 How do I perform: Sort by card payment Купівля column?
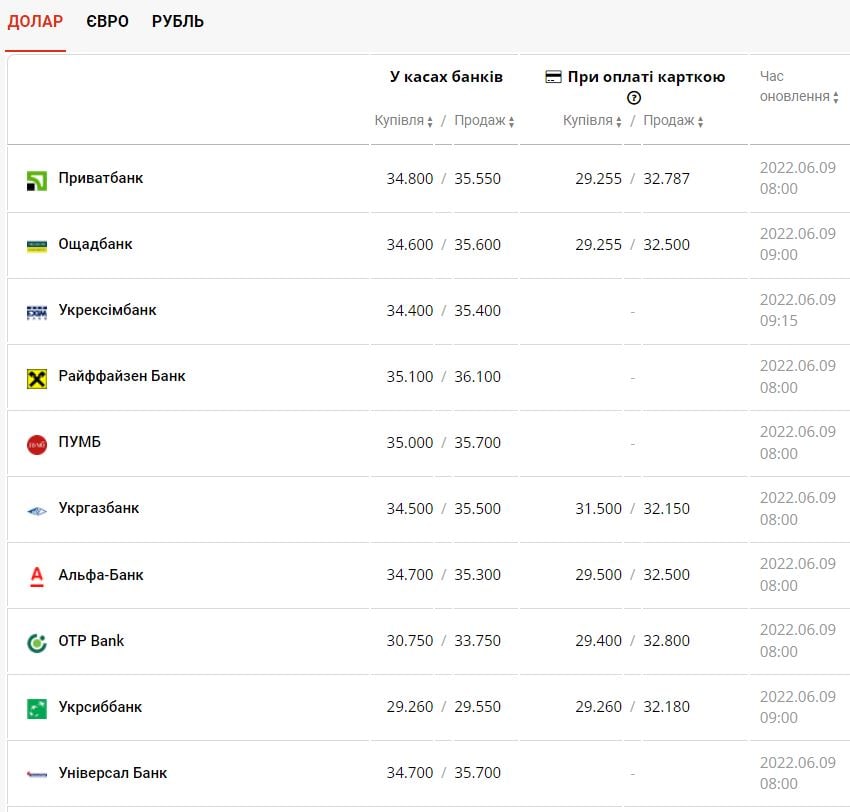click(592, 121)
